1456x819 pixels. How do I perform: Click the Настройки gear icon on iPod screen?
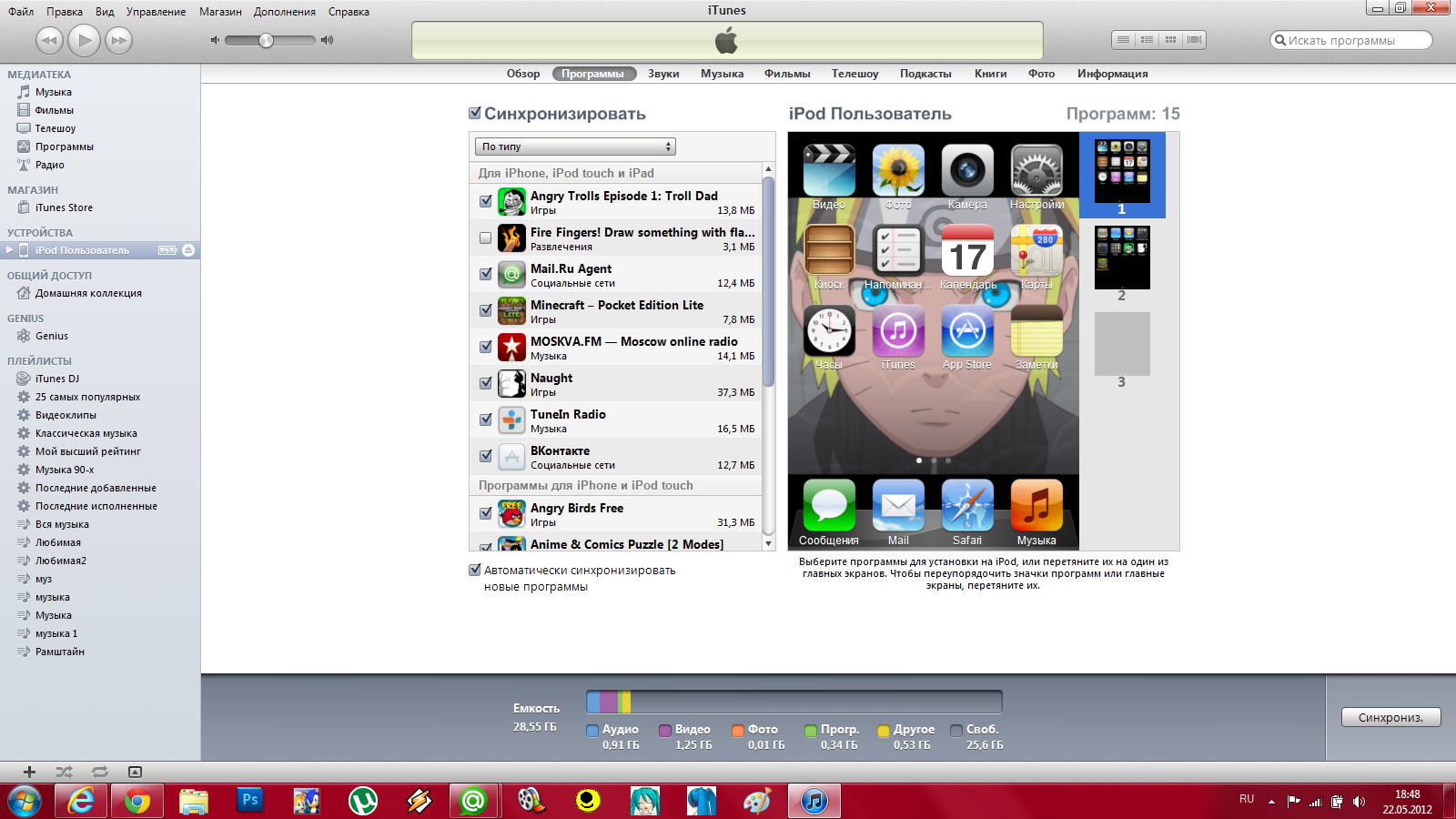(x=1036, y=170)
